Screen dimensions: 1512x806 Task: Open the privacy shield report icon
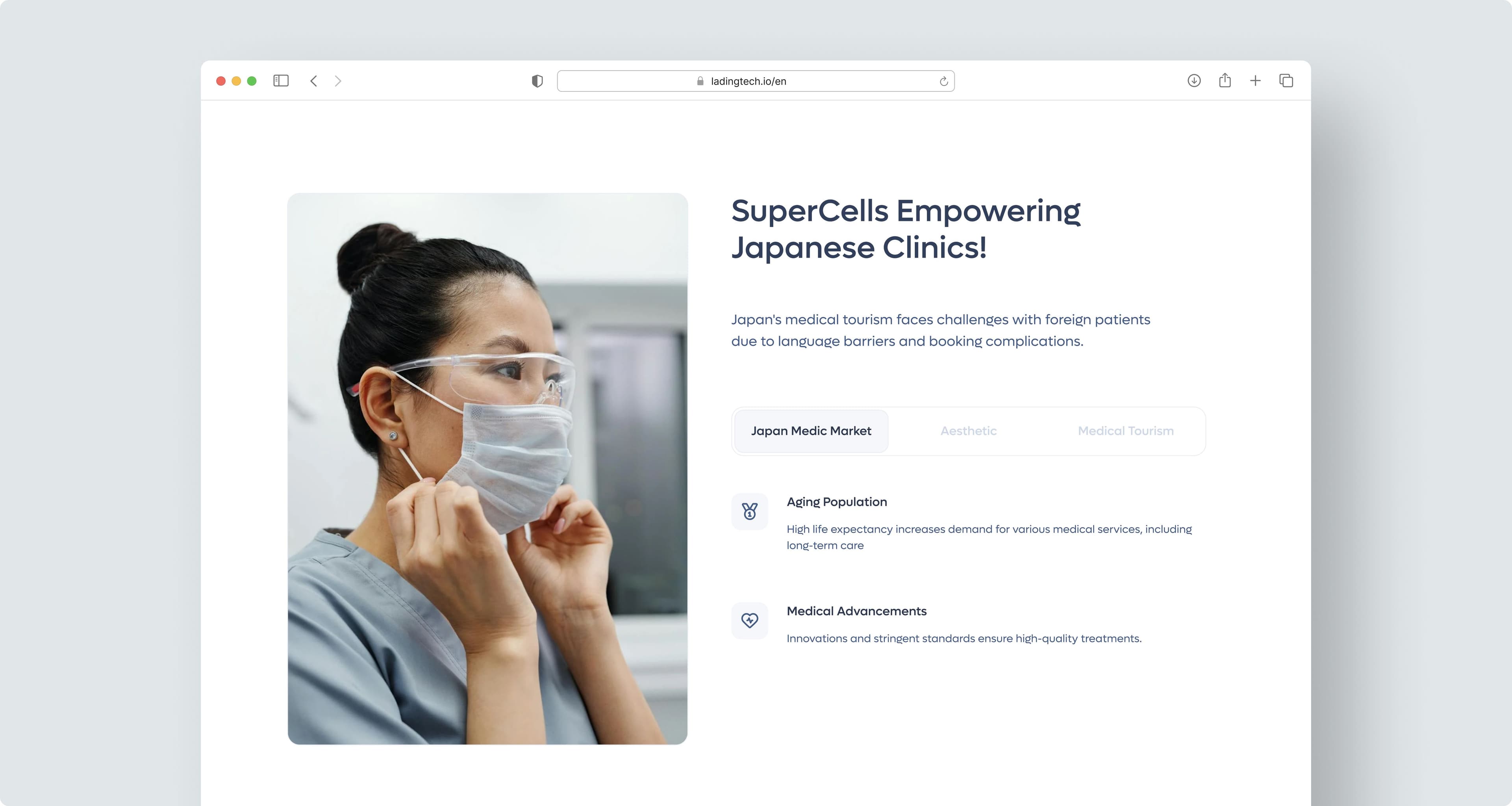[x=537, y=81]
